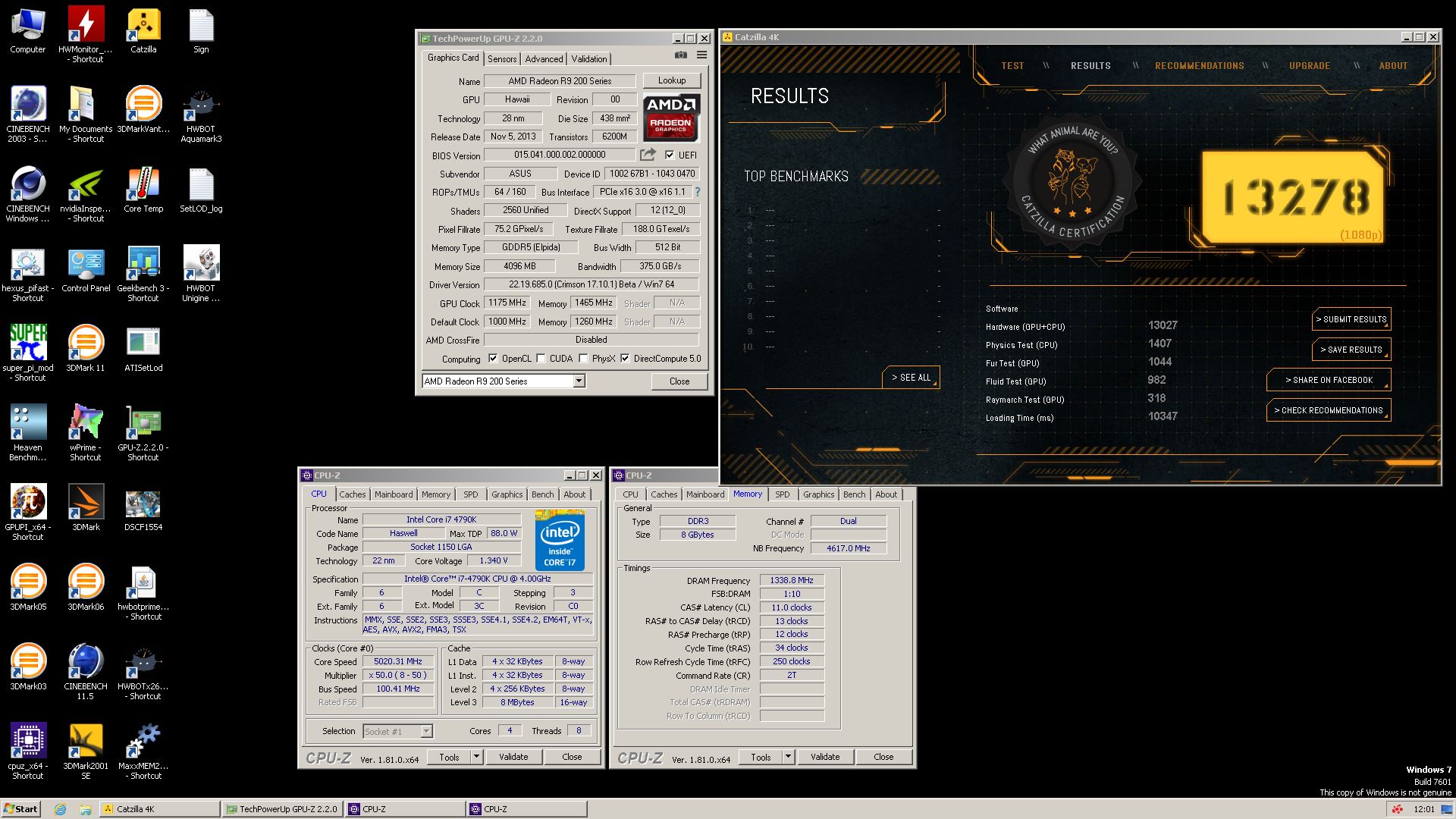Screen dimensions: 1456x819
Task: Open the UPGRADE tab in Catzilla
Action: [x=1310, y=66]
